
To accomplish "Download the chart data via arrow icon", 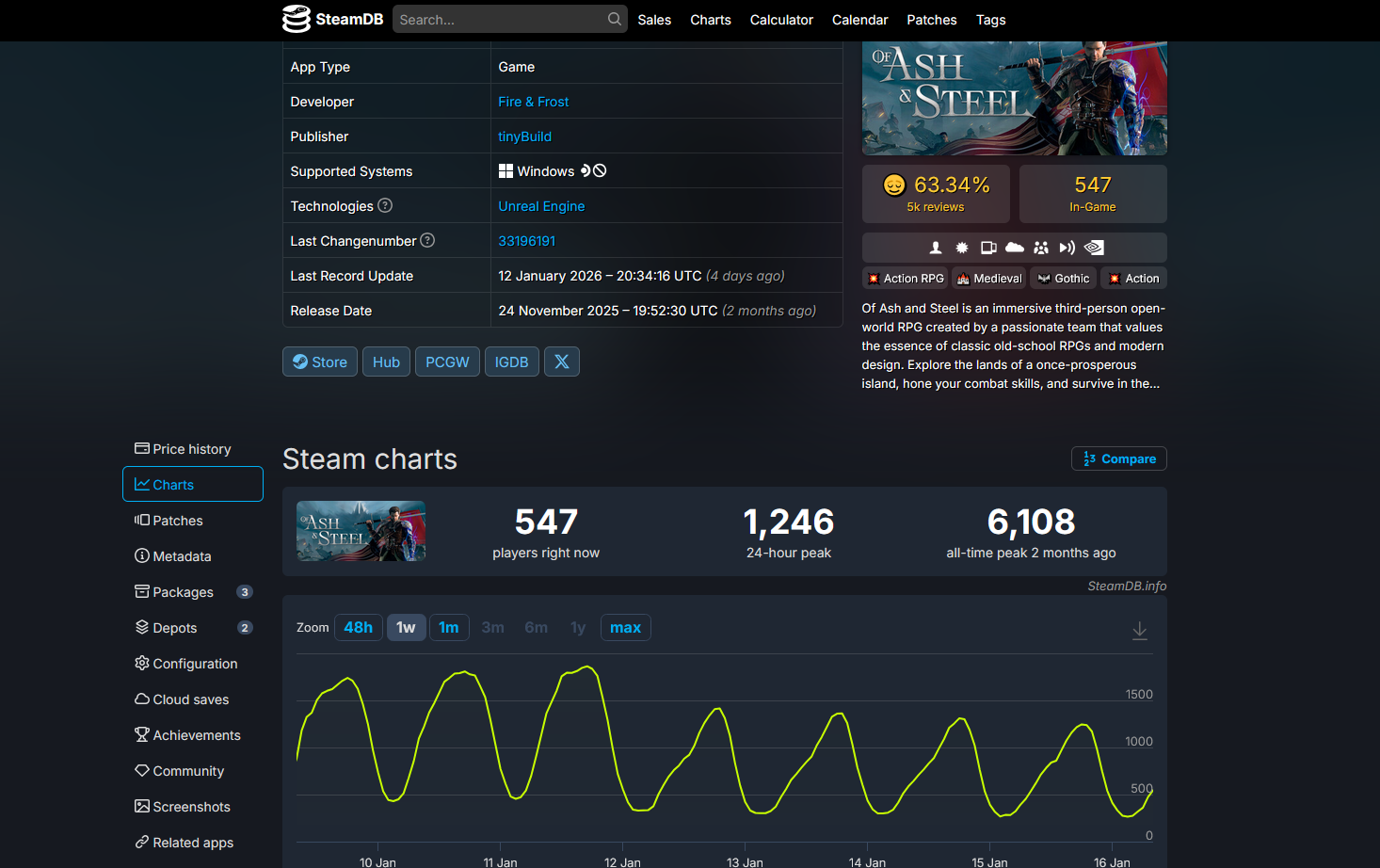I will click(1139, 630).
